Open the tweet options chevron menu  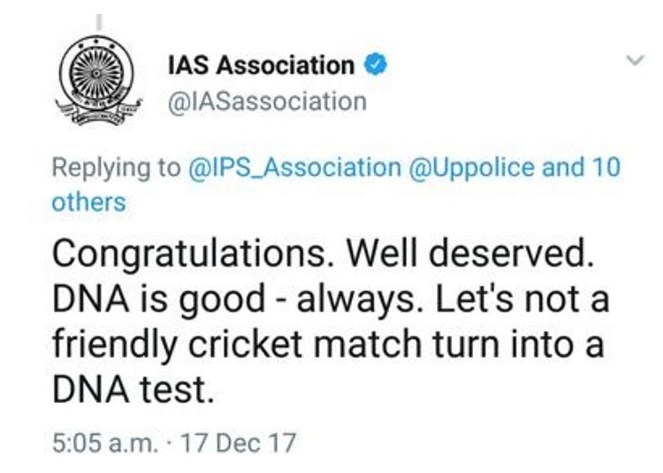(635, 60)
